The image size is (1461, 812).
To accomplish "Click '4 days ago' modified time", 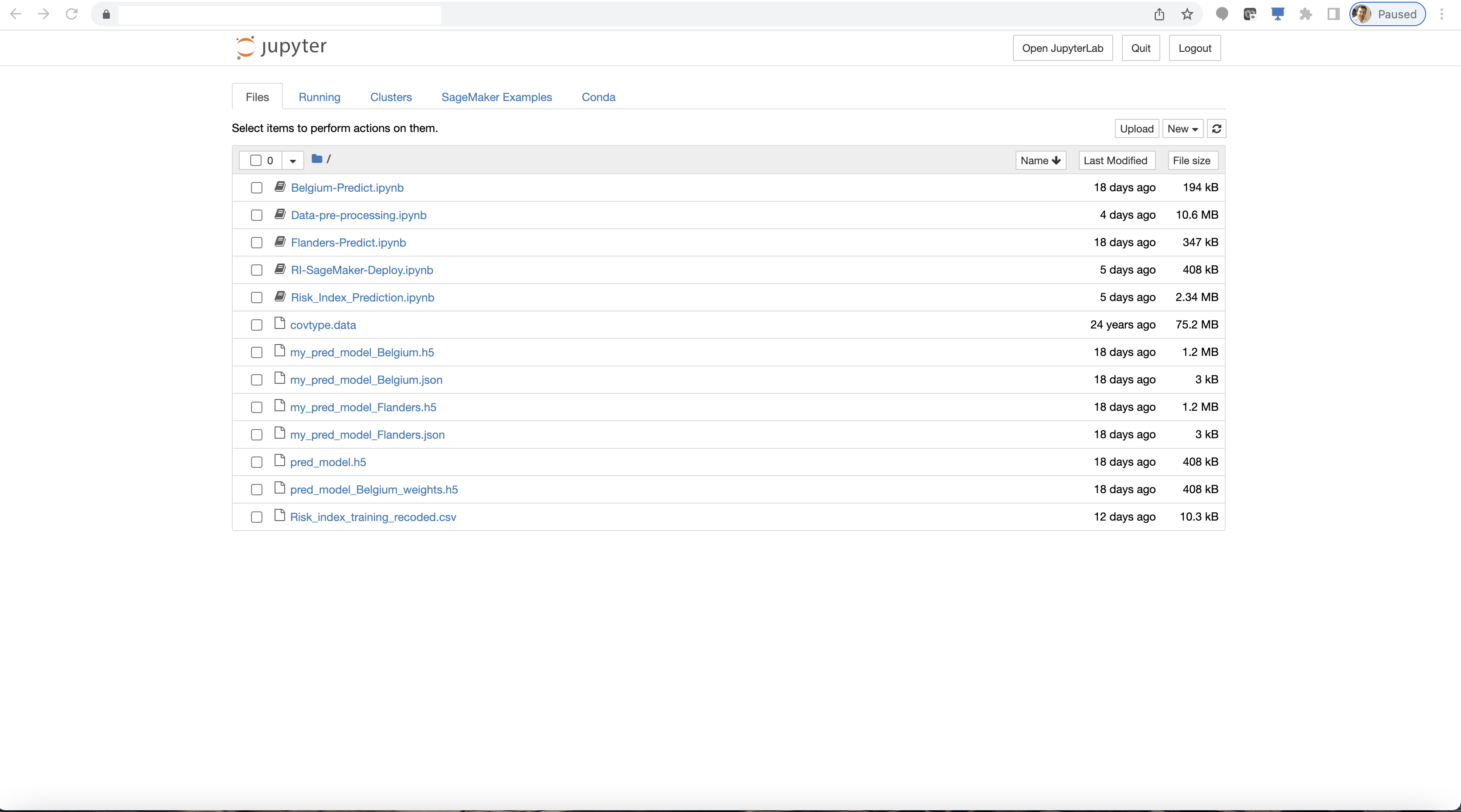I will tap(1128, 215).
